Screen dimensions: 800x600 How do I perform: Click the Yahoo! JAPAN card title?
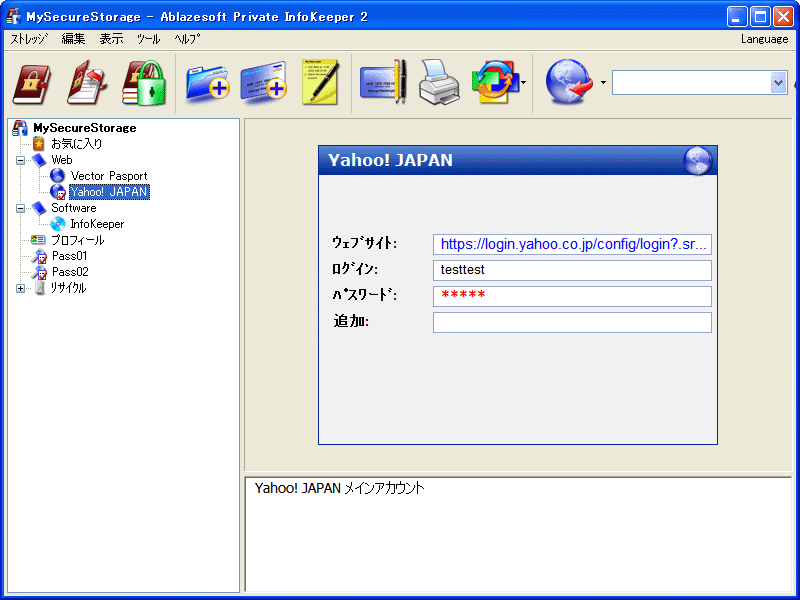[390, 160]
